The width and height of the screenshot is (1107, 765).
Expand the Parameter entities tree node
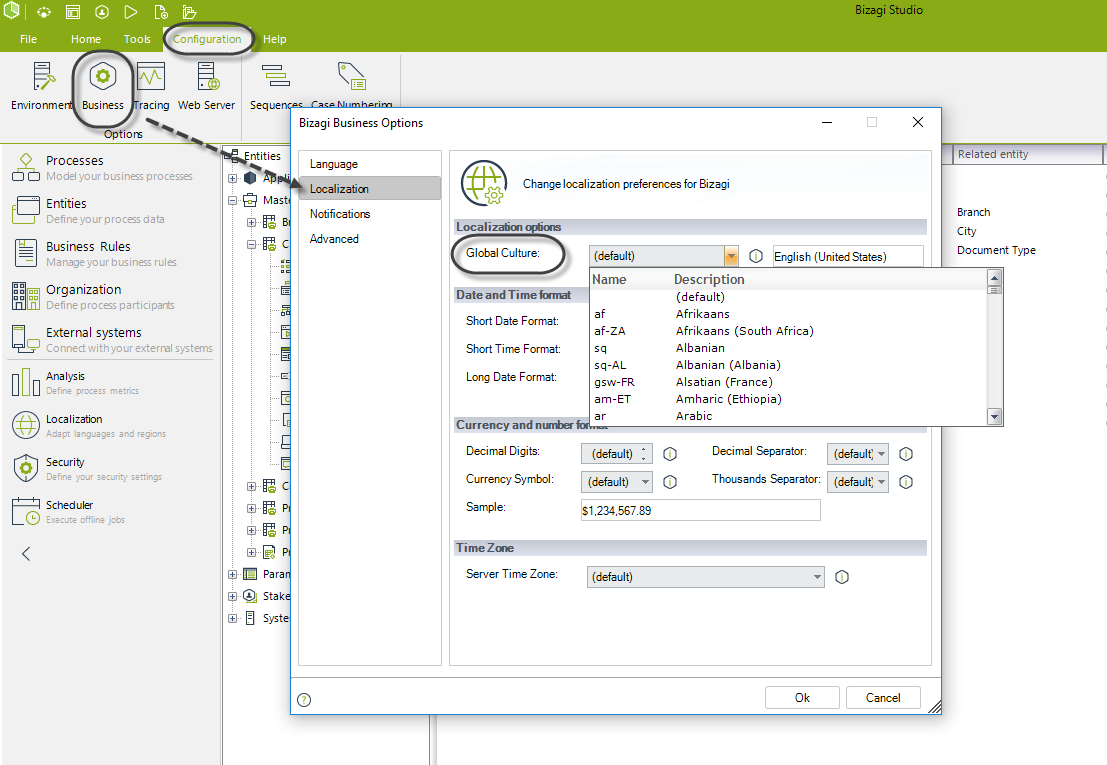coord(232,574)
